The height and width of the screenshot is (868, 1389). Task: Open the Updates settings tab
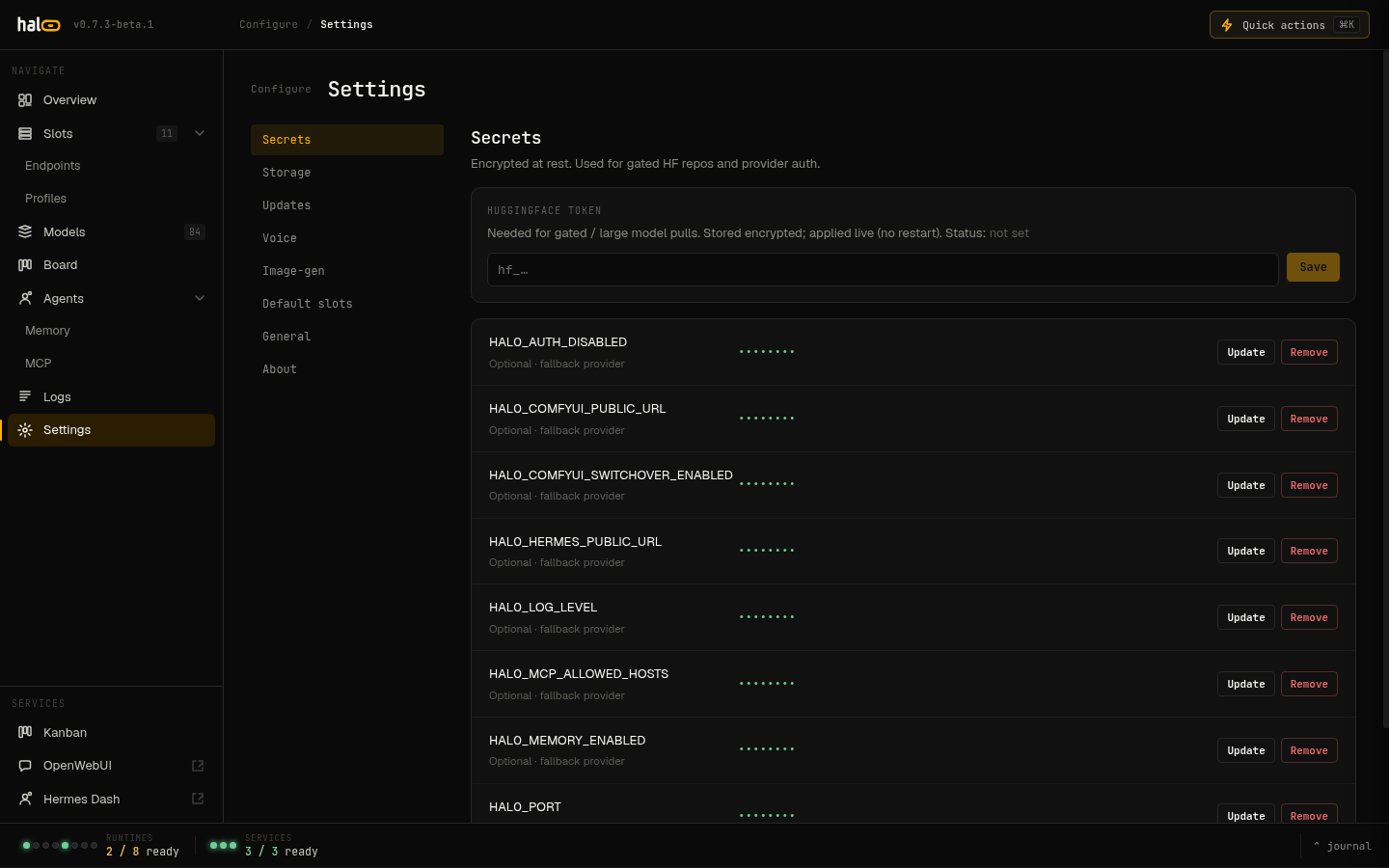347,205
